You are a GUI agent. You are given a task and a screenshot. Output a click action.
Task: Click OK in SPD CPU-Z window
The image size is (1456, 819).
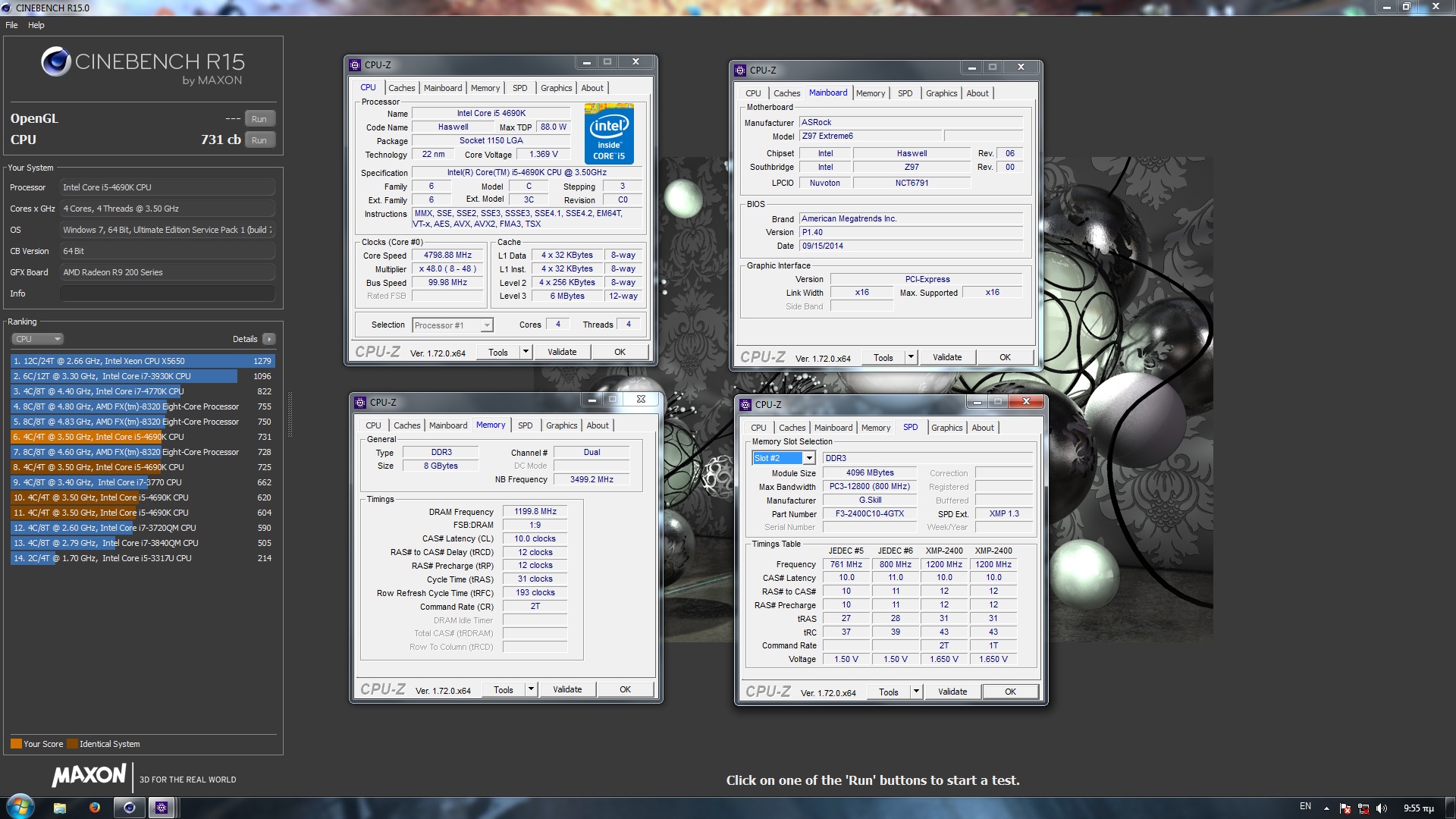point(1010,692)
